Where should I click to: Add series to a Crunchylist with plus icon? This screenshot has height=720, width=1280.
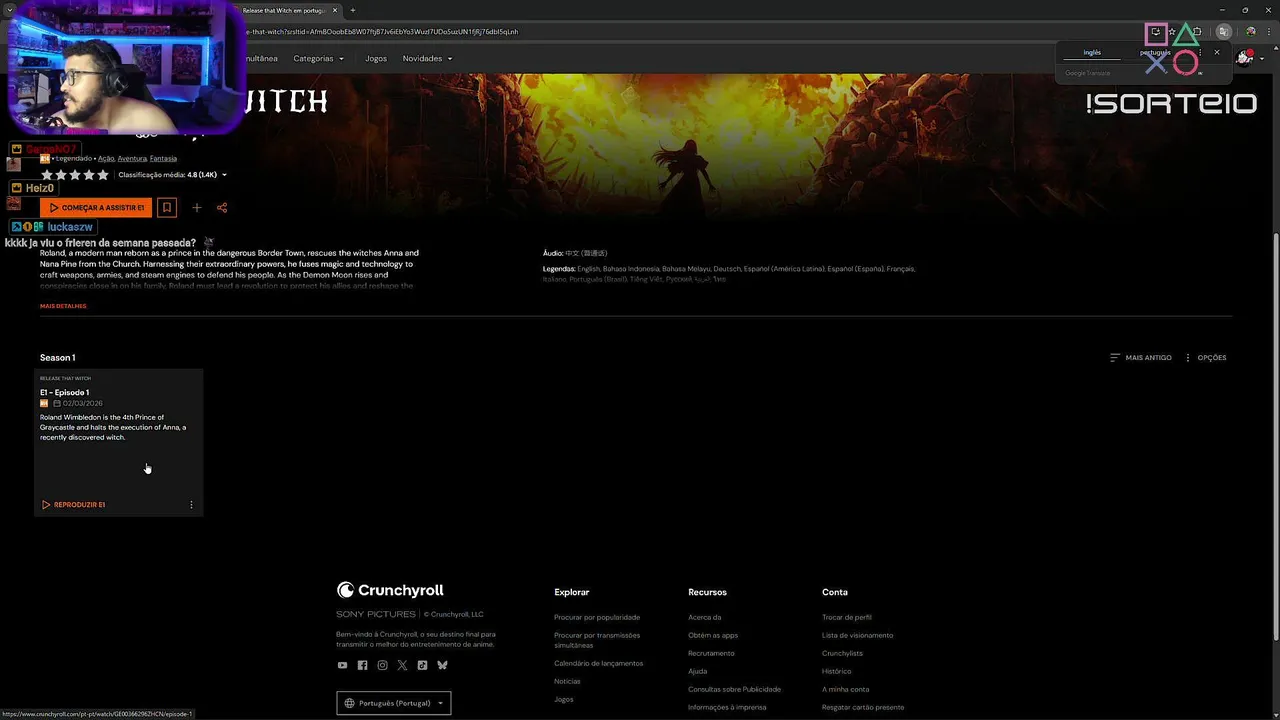pos(197,208)
